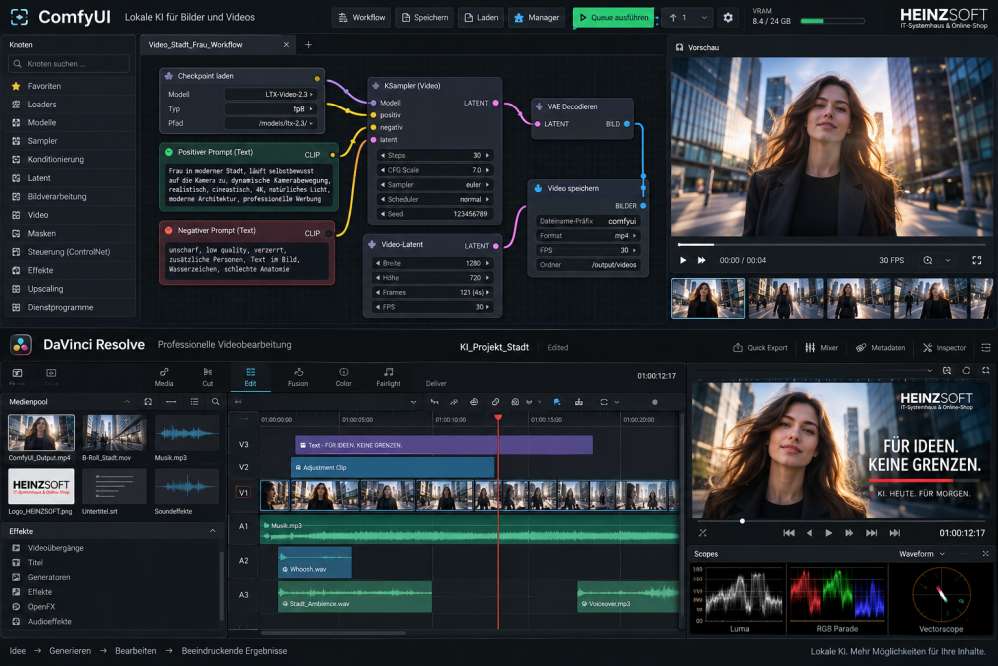Switch the Sampler euler to next option
The height and width of the screenshot is (666, 998).
(x=488, y=185)
